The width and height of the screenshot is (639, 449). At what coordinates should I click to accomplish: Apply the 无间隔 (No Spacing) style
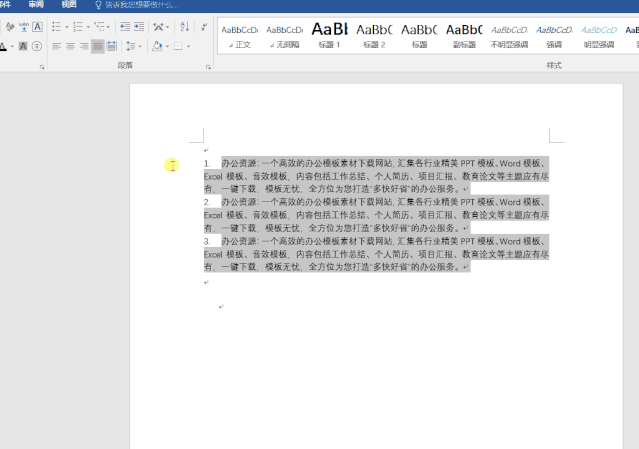[x=284, y=36]
